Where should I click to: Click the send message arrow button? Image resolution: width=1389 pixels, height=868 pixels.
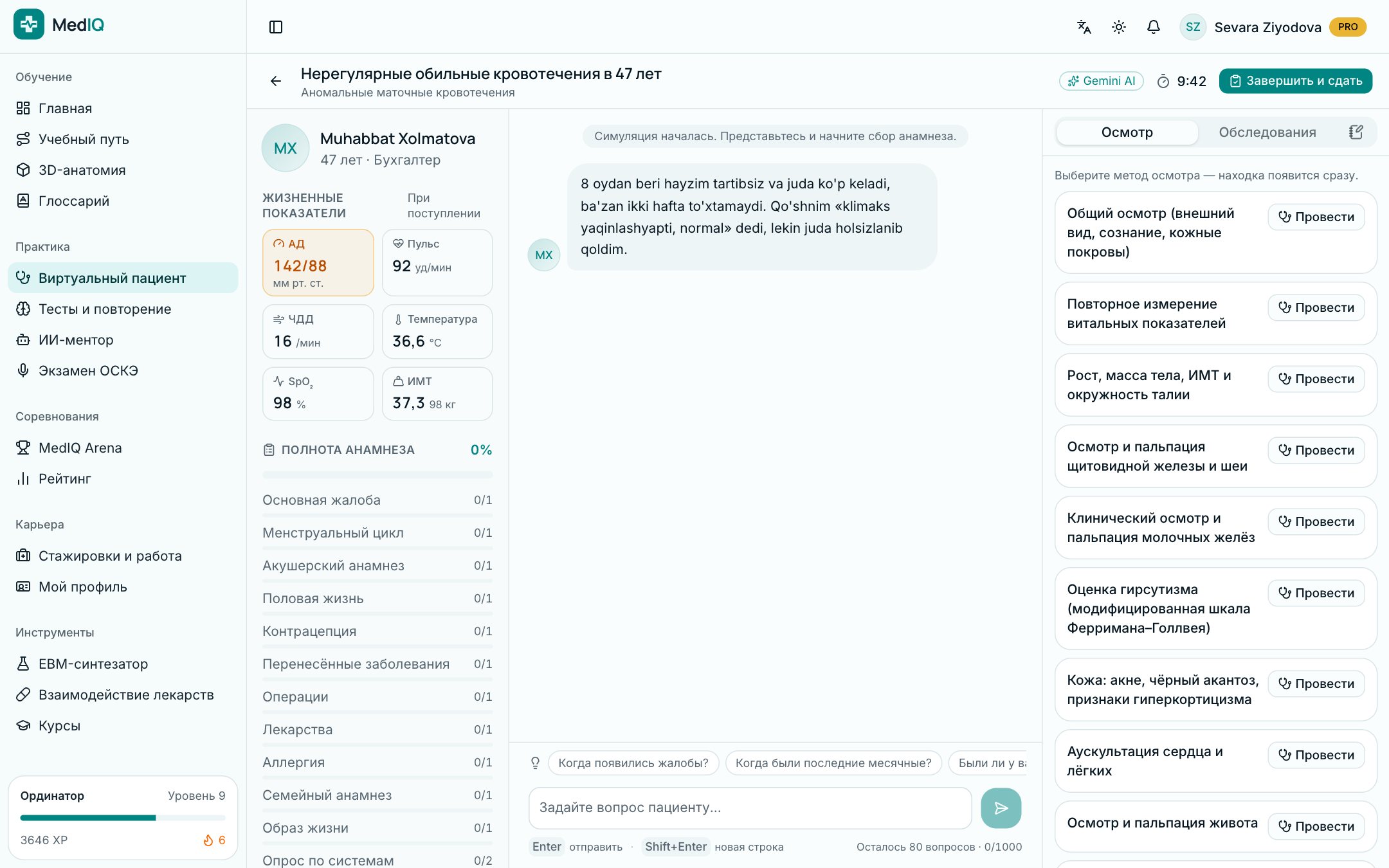point(1001,808)
